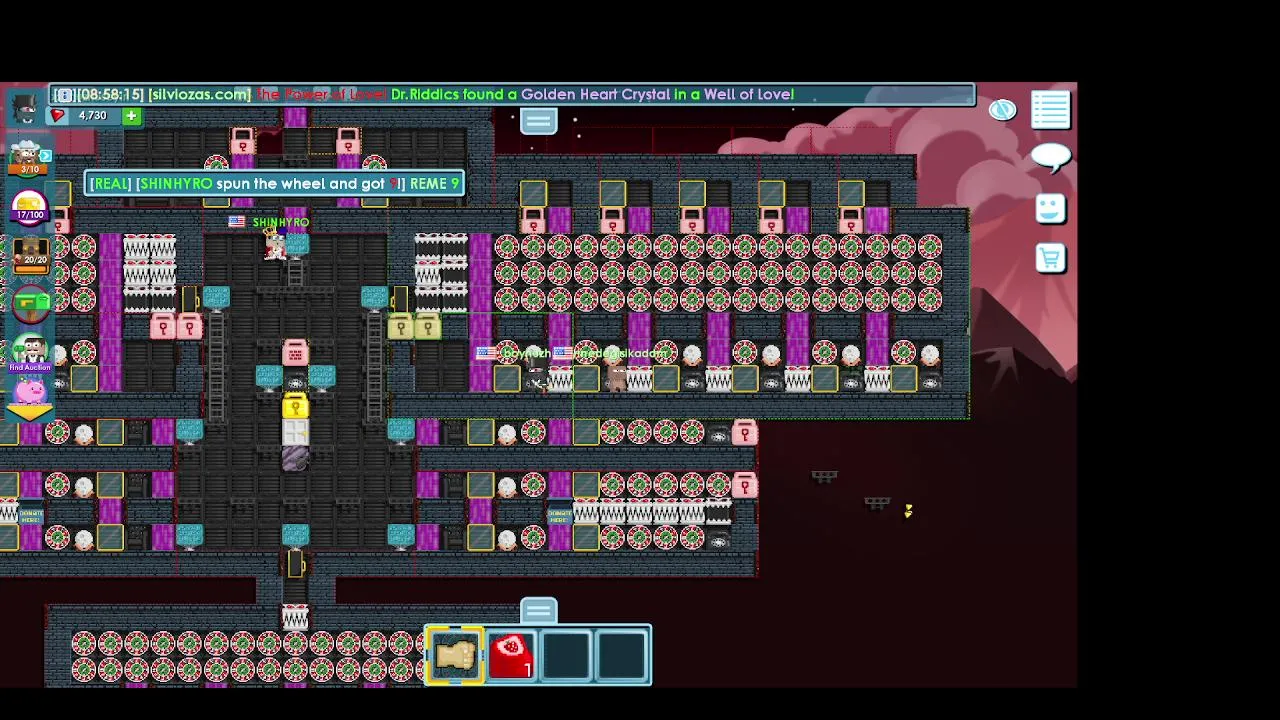
Task: Tap the yellow world lock in center
Action: (295, 406)
